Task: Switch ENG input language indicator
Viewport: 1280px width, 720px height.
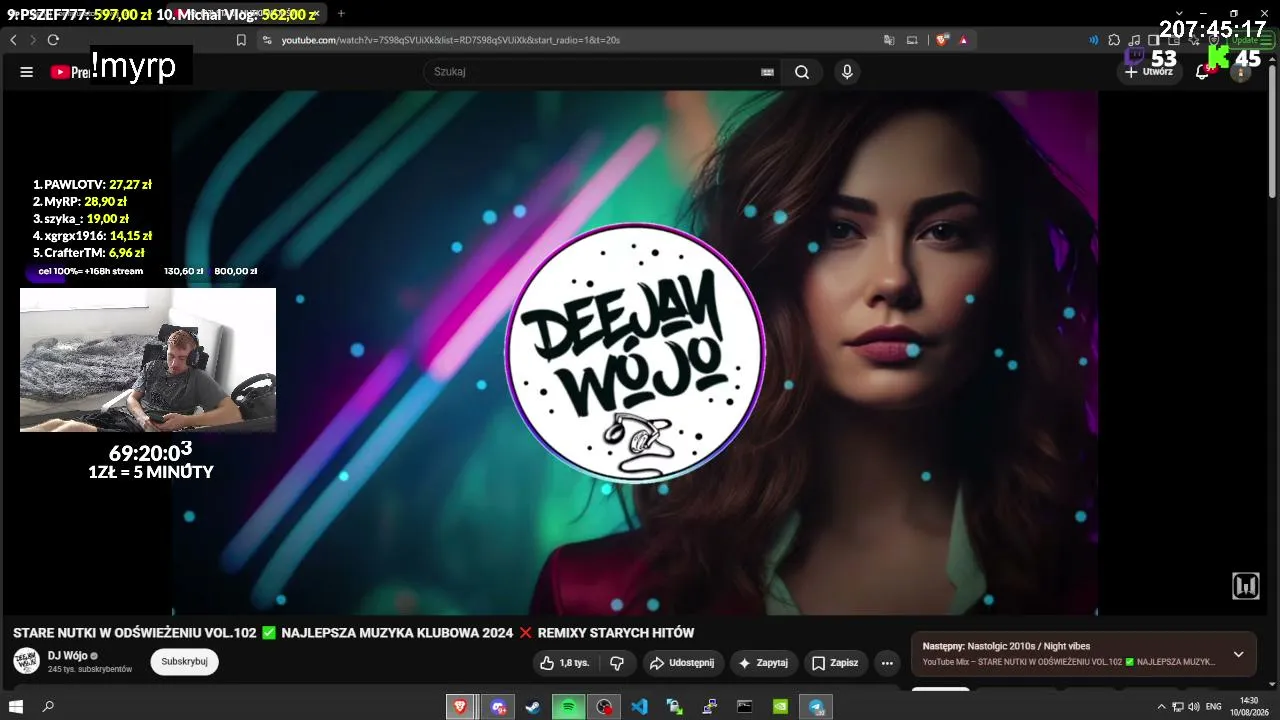Action: point(1214,707)
